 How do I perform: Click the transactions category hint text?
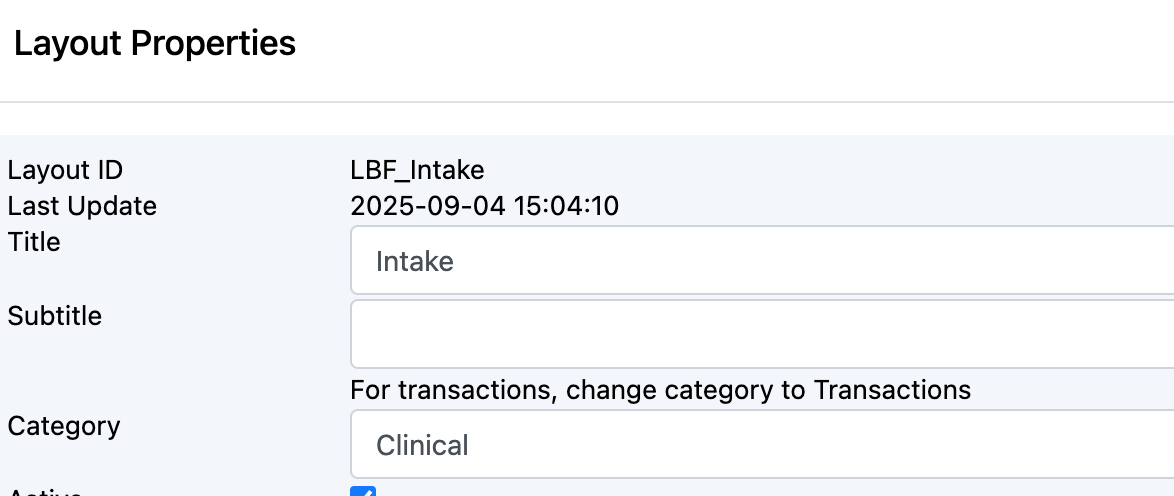(660, 389)
